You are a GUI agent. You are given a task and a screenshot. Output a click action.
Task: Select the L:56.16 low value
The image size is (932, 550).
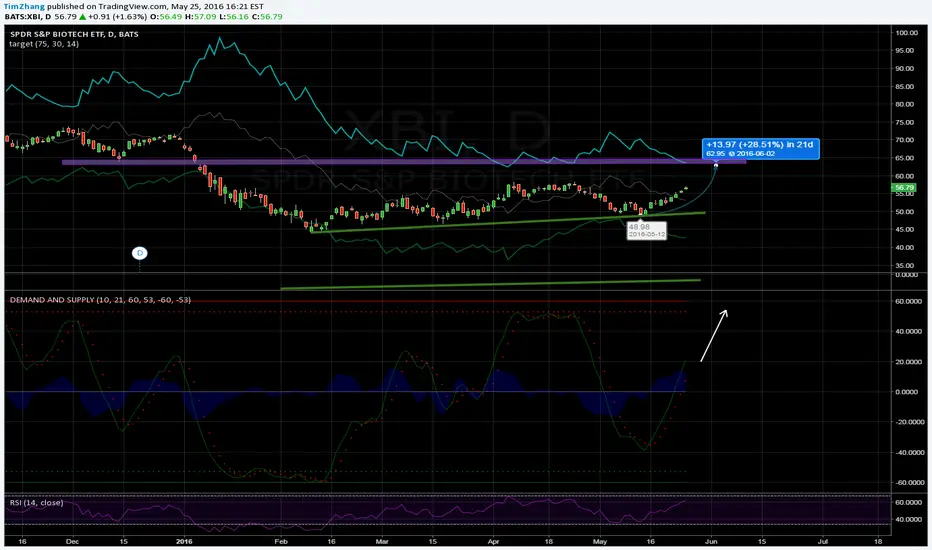233,17
